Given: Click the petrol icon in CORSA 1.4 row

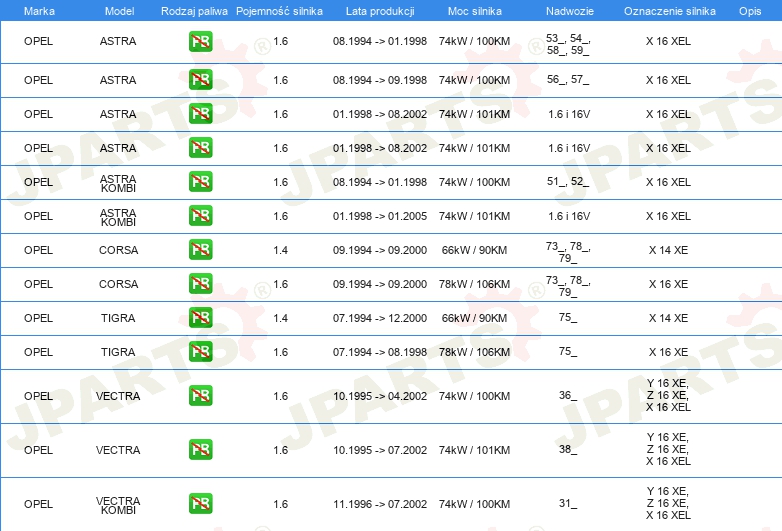Looking at the screenshot, I should [200, 250].
